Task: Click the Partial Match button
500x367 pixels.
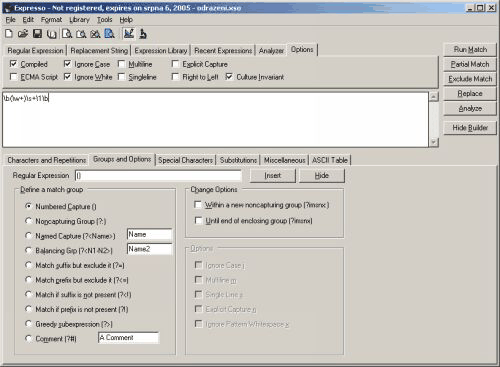Action: coord(470,64)
